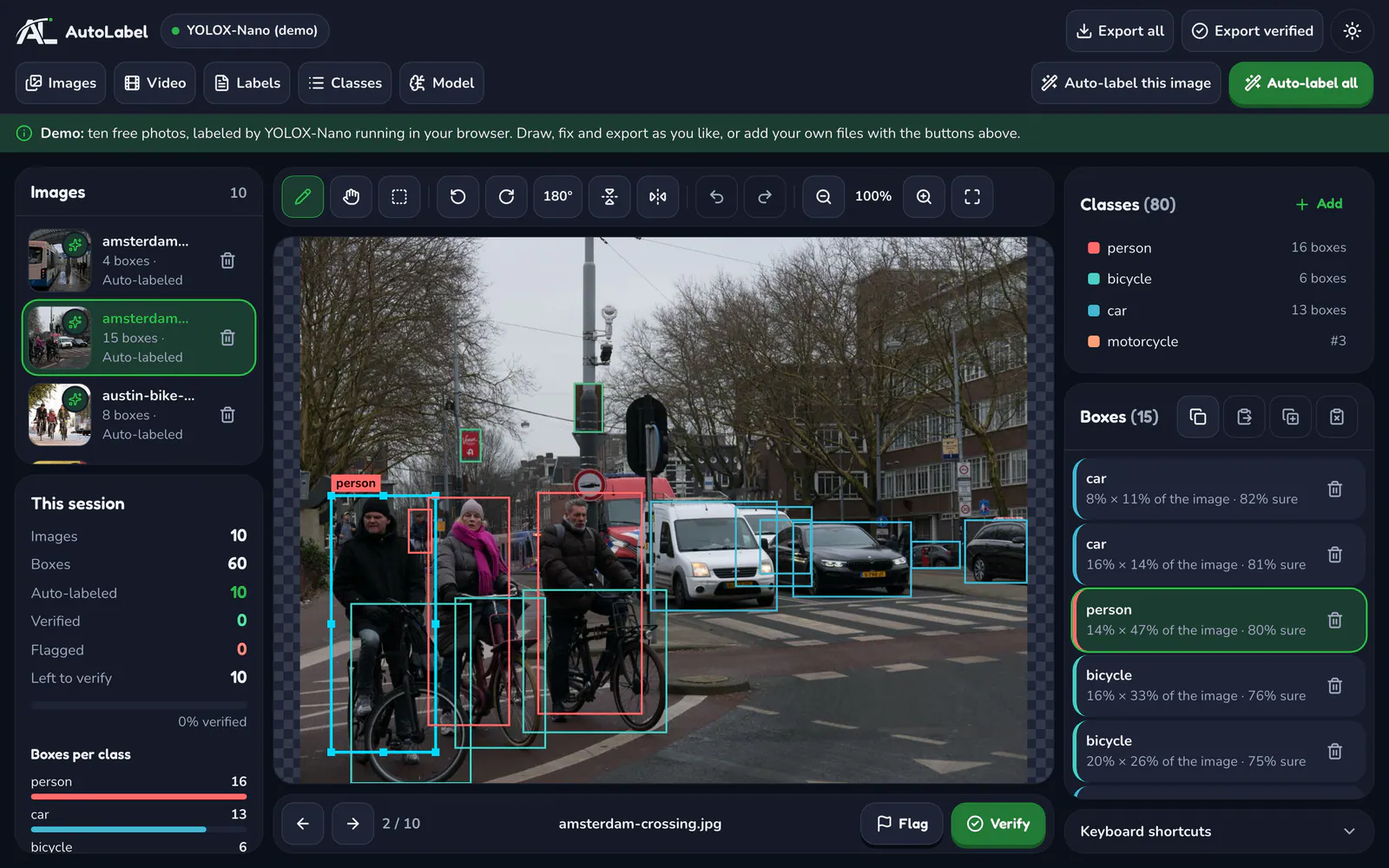Click Auto-label all button

tap(1300, 83)
